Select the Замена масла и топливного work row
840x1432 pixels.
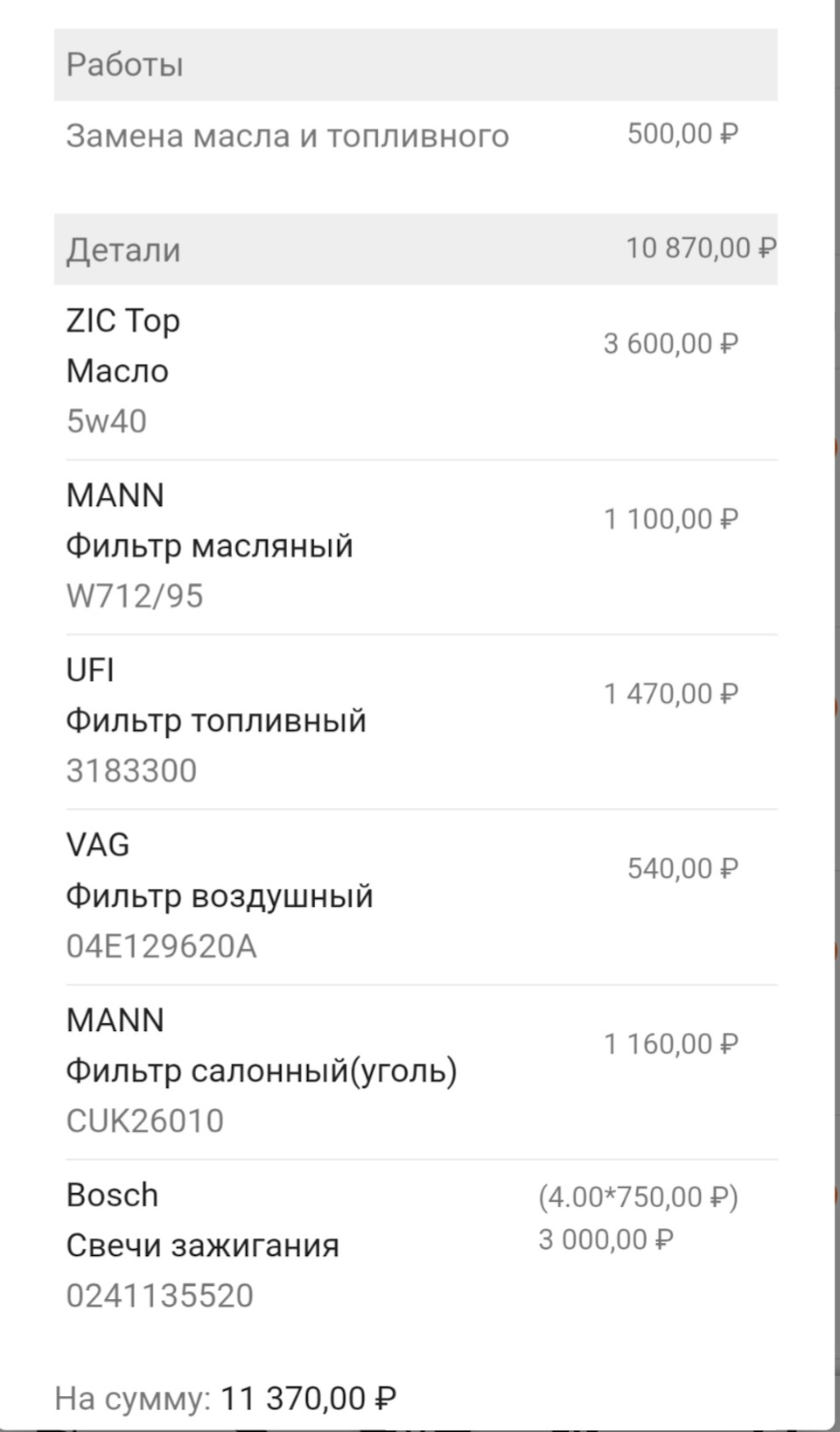[287, 137]
